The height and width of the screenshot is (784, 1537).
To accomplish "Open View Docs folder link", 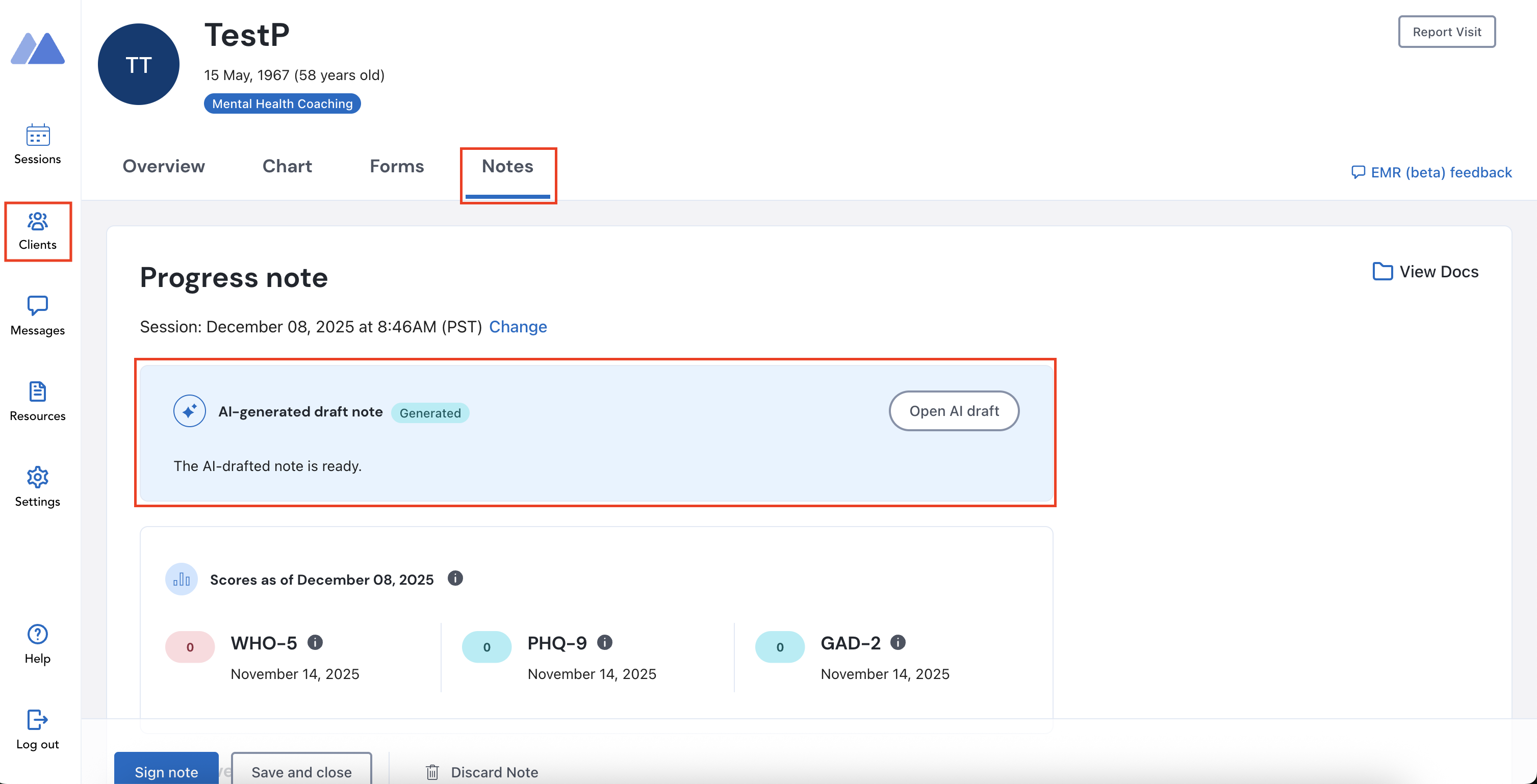I will 1425,272.
